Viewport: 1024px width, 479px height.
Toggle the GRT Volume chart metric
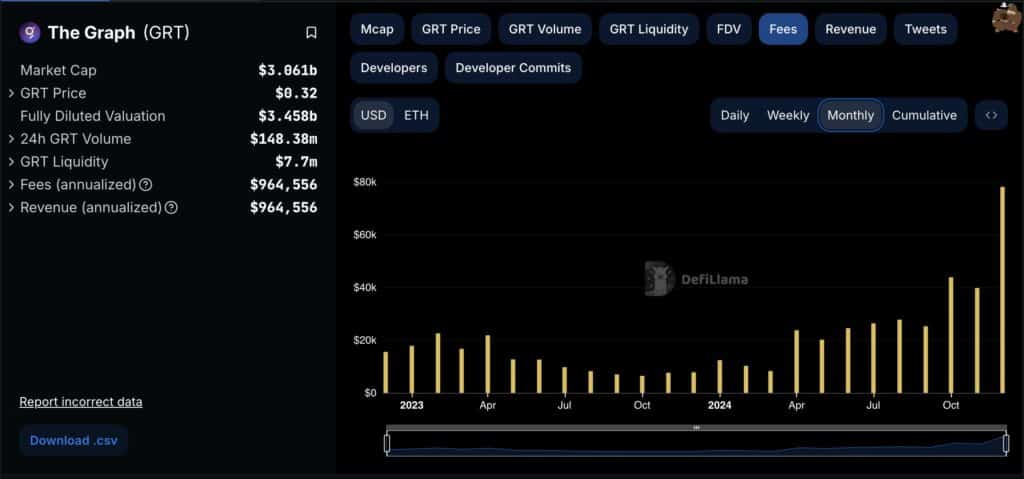click(545, 29)
